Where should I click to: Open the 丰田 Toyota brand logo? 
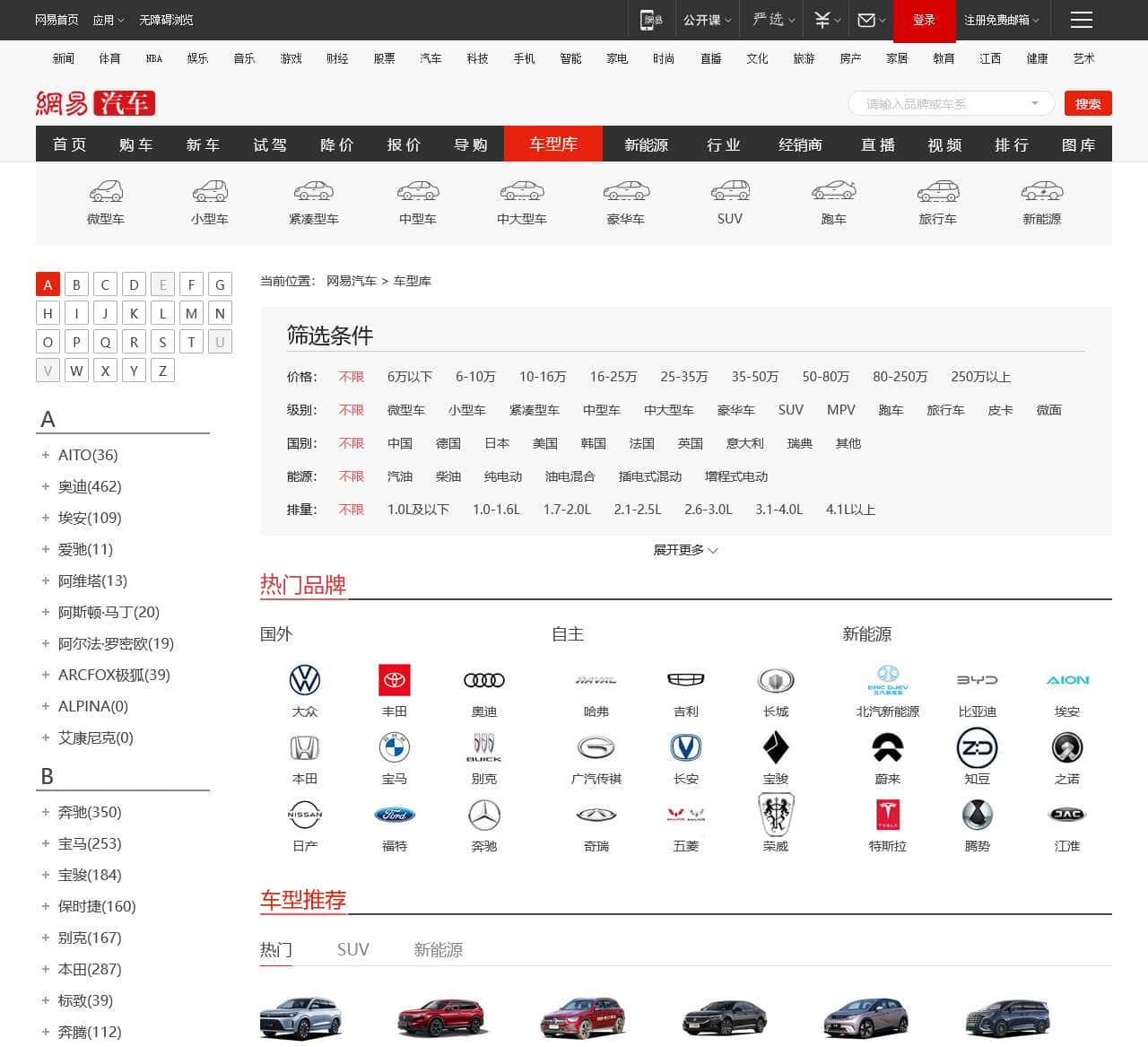point(395,680)
